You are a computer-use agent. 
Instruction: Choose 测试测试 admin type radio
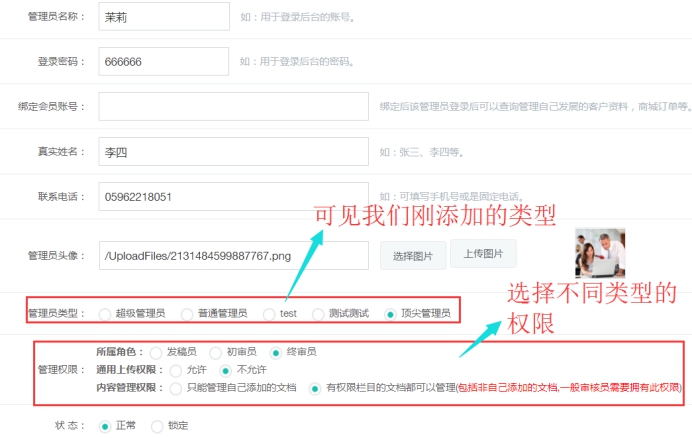[x=318, y=314]
